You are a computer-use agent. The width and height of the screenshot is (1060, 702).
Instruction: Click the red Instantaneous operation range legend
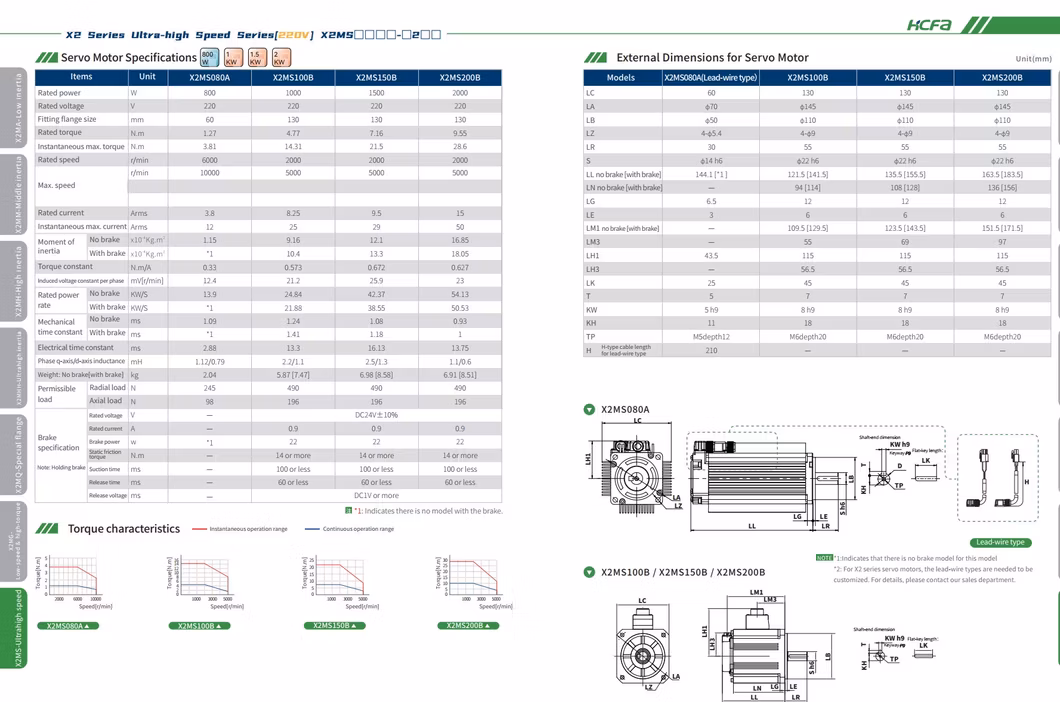[240, 529]
